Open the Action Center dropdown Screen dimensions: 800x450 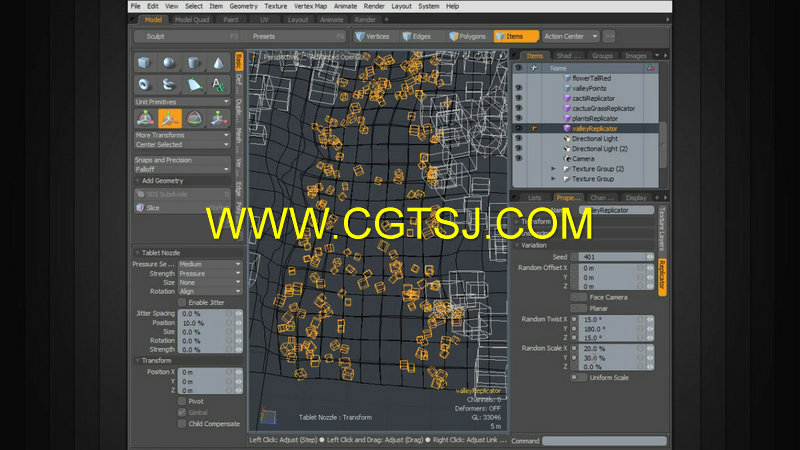tap(570, 36)
